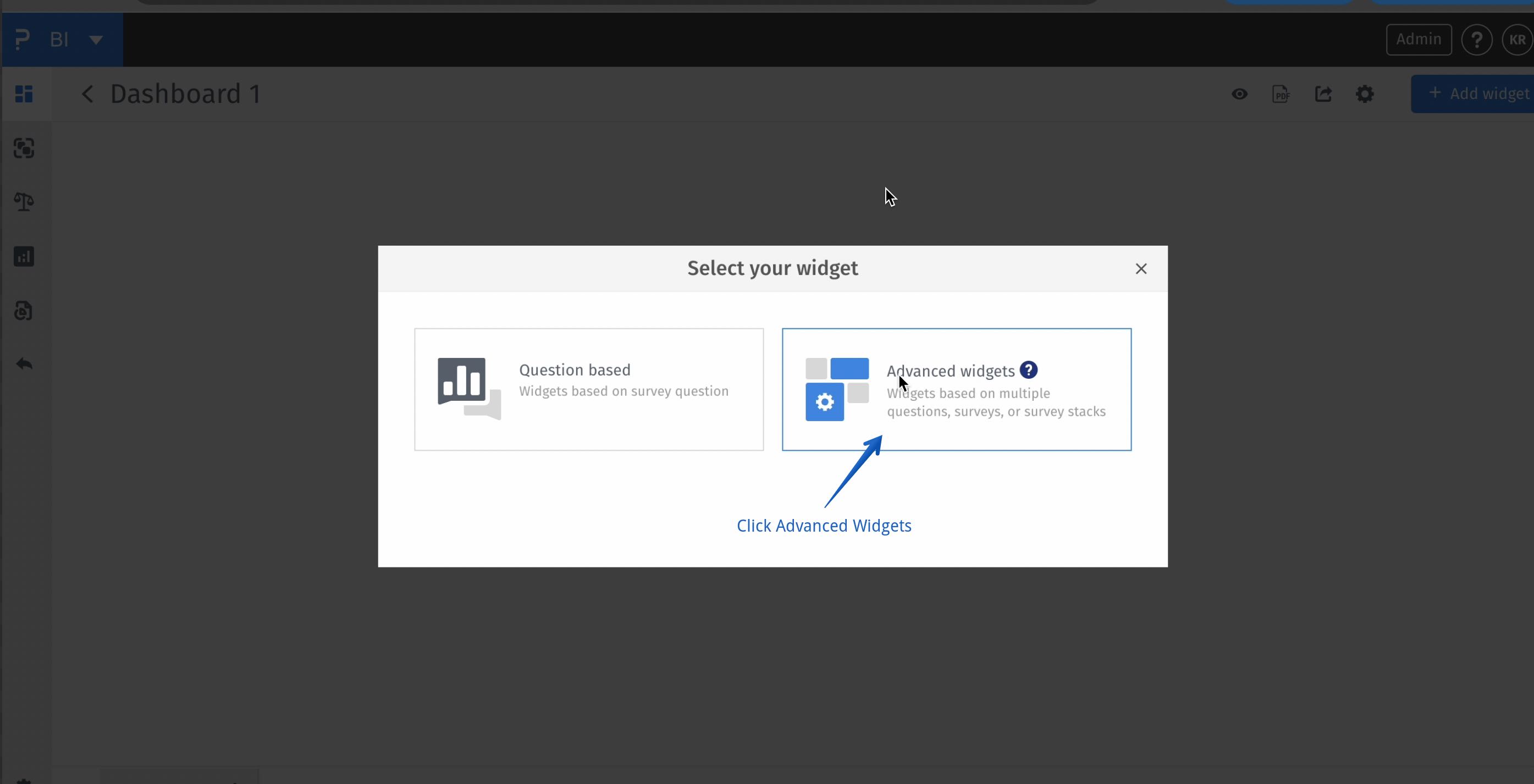
Task: Toggle dashboard preview with the eye icon
Action: click(x=1239, y=94)
